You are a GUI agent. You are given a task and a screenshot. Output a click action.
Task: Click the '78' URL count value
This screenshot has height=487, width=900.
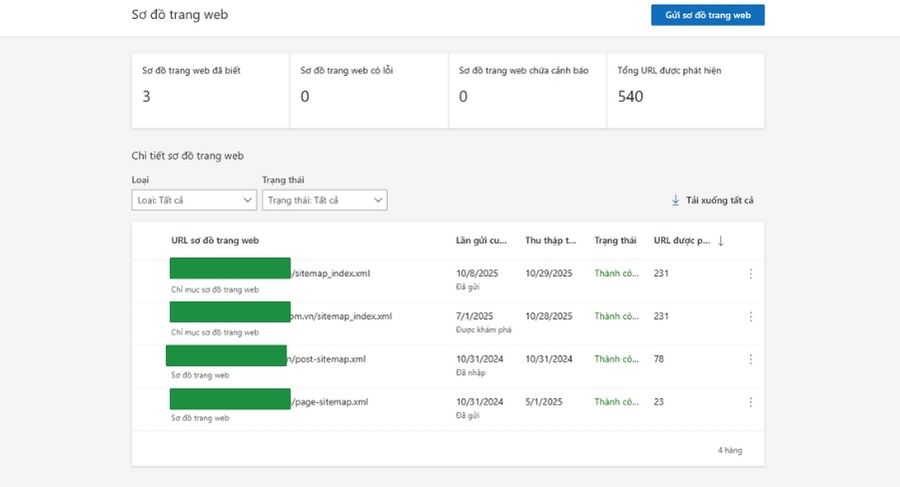point(658,359)
